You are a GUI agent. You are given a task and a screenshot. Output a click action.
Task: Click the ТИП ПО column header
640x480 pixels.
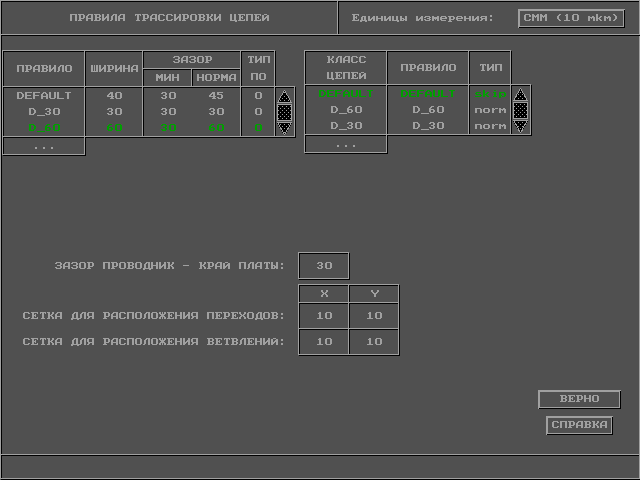[258, 69]
